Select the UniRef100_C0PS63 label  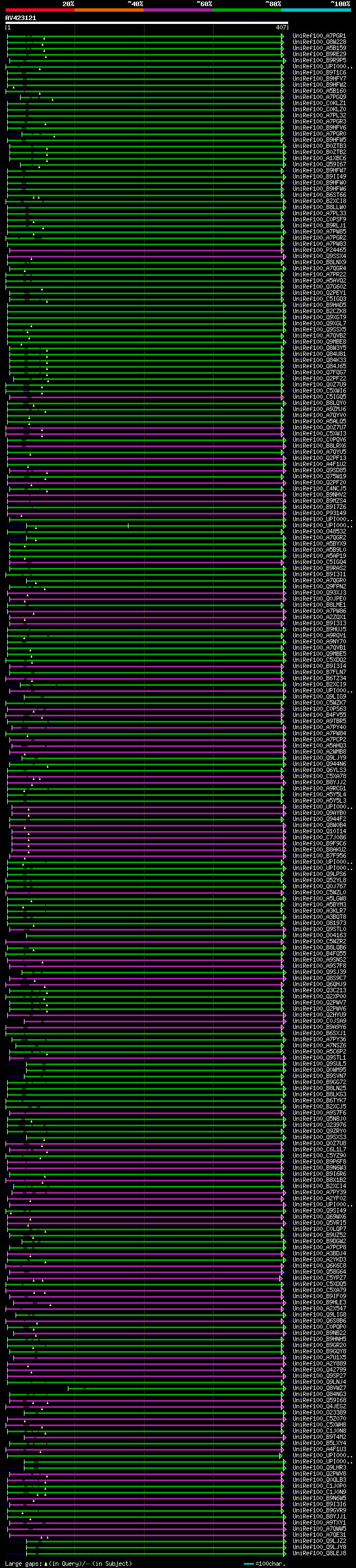[319, 709]
